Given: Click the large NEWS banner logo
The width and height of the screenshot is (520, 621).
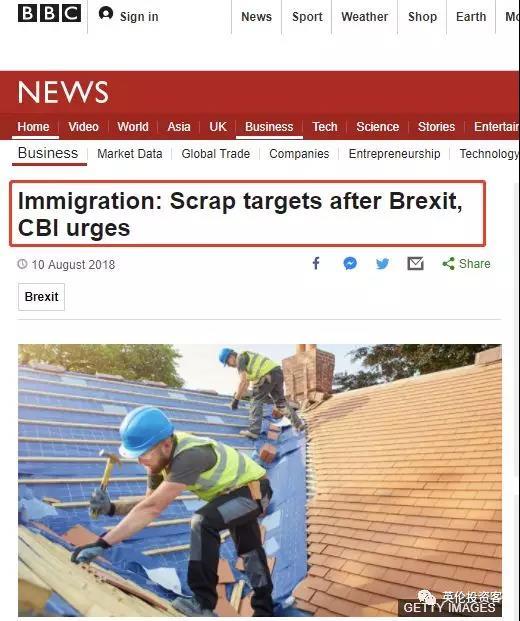Looking at the screenshot, I should tap(63, 92).
